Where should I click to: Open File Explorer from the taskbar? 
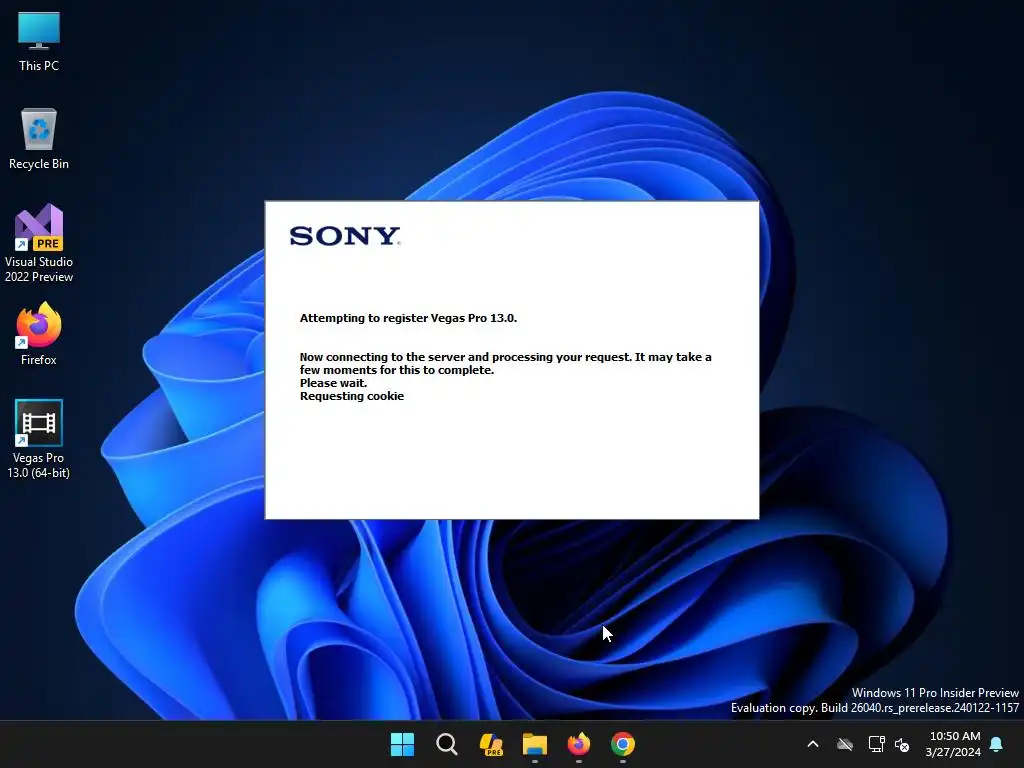click(534, 744)
